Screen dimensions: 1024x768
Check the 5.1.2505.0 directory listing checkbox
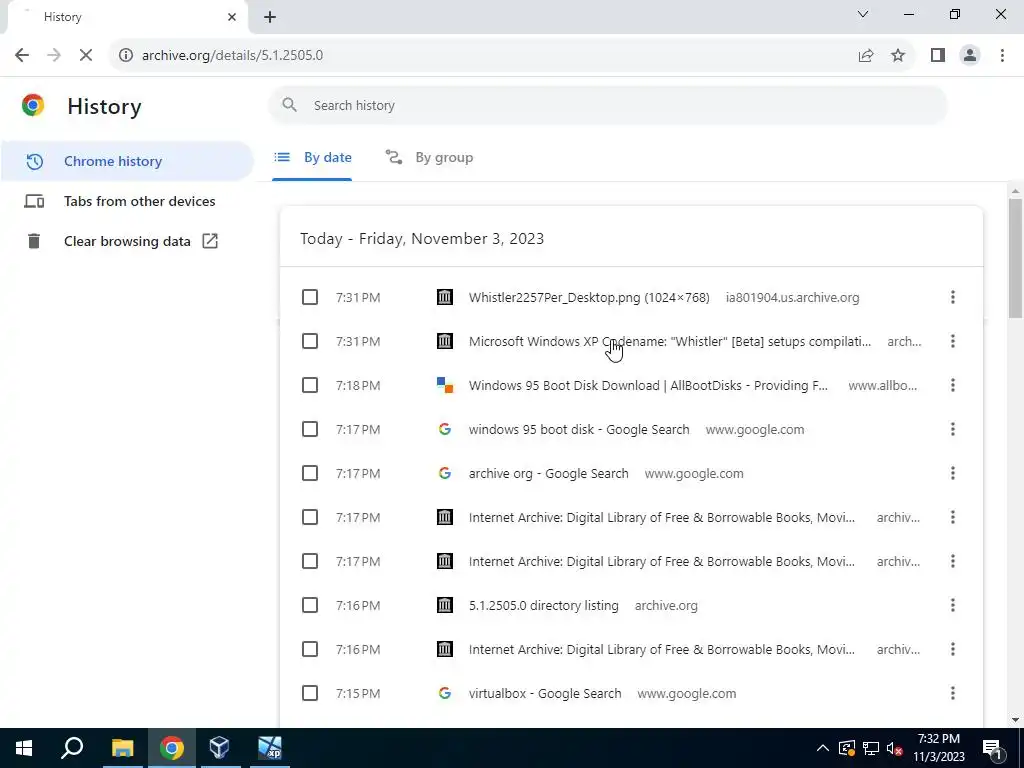coord(310,605)
